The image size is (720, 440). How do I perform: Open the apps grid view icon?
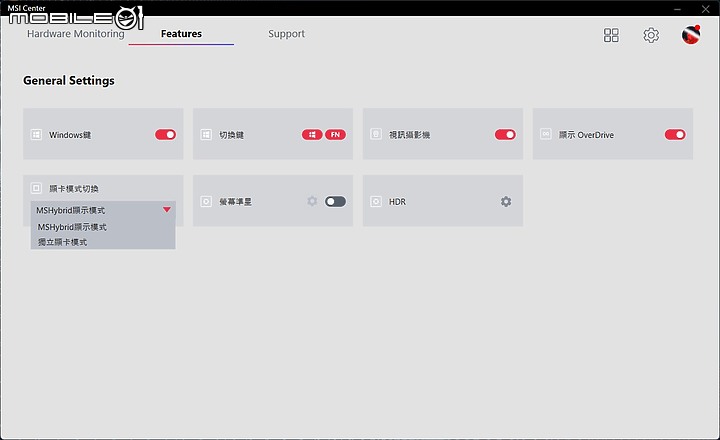point(611,35)
